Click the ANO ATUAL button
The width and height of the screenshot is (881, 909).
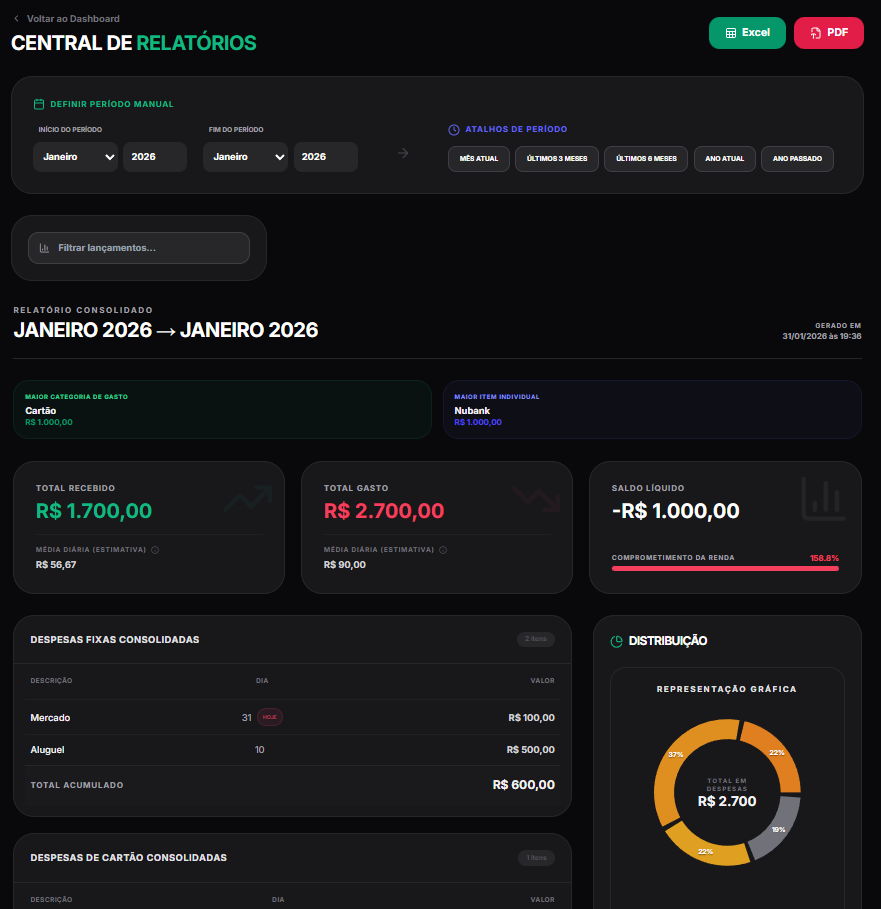click(724, 158)
